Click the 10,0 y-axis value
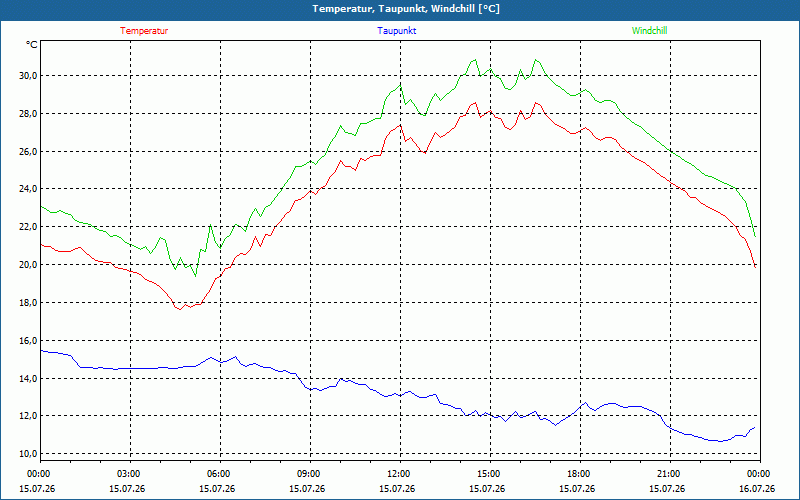 (x=29, y=454)
